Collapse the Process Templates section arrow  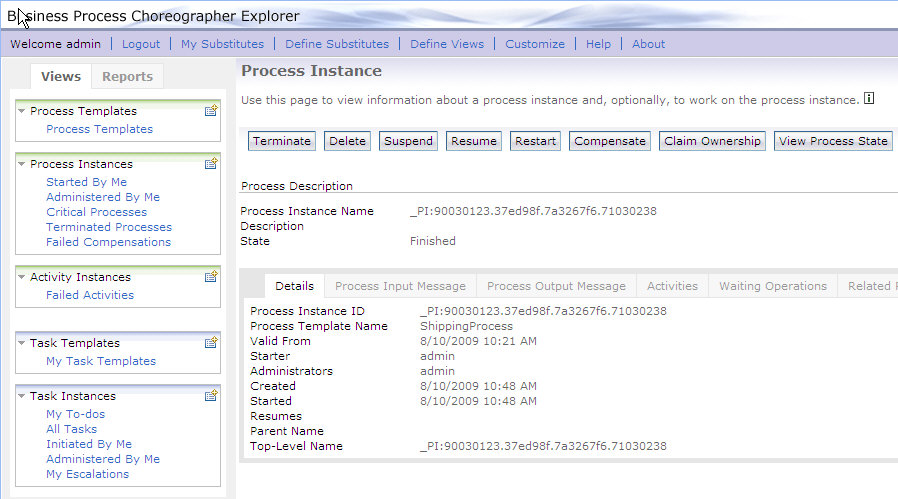click(22, 111)
